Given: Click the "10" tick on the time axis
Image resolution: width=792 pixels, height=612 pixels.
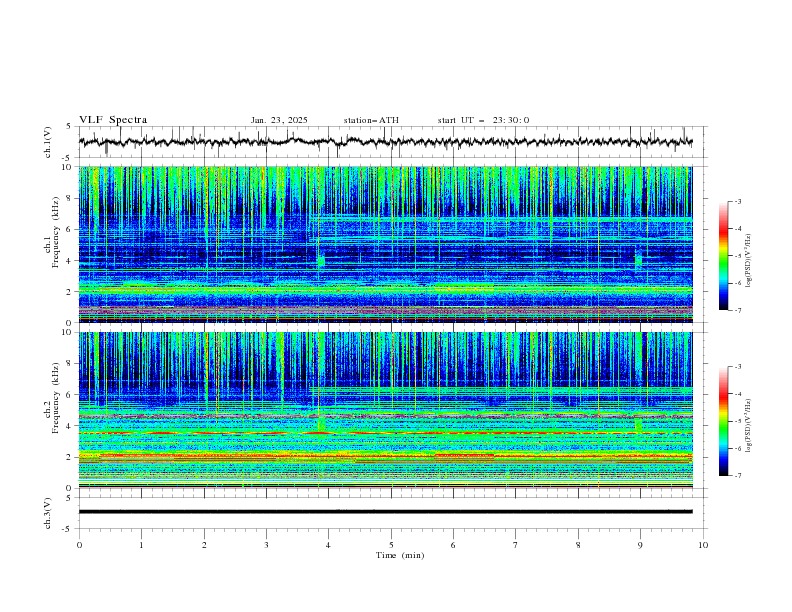Looking at the screenshot, I should coord(703,545).
